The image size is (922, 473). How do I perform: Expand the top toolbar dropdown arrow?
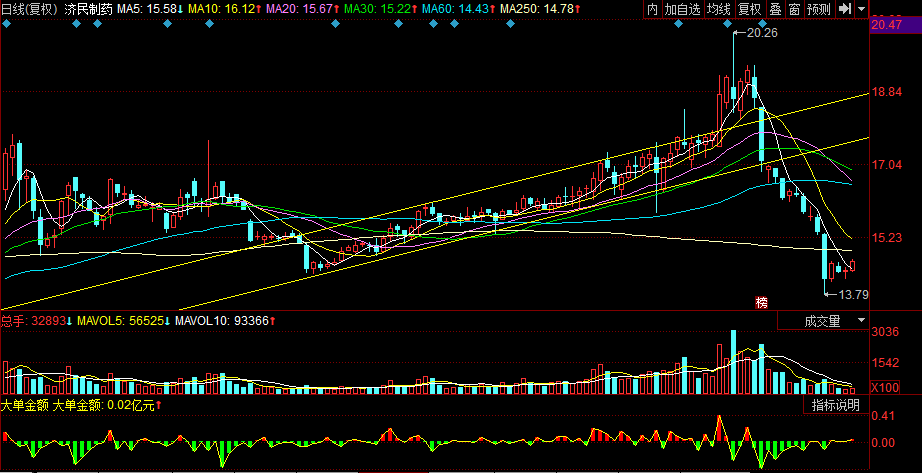pos(861,9)
